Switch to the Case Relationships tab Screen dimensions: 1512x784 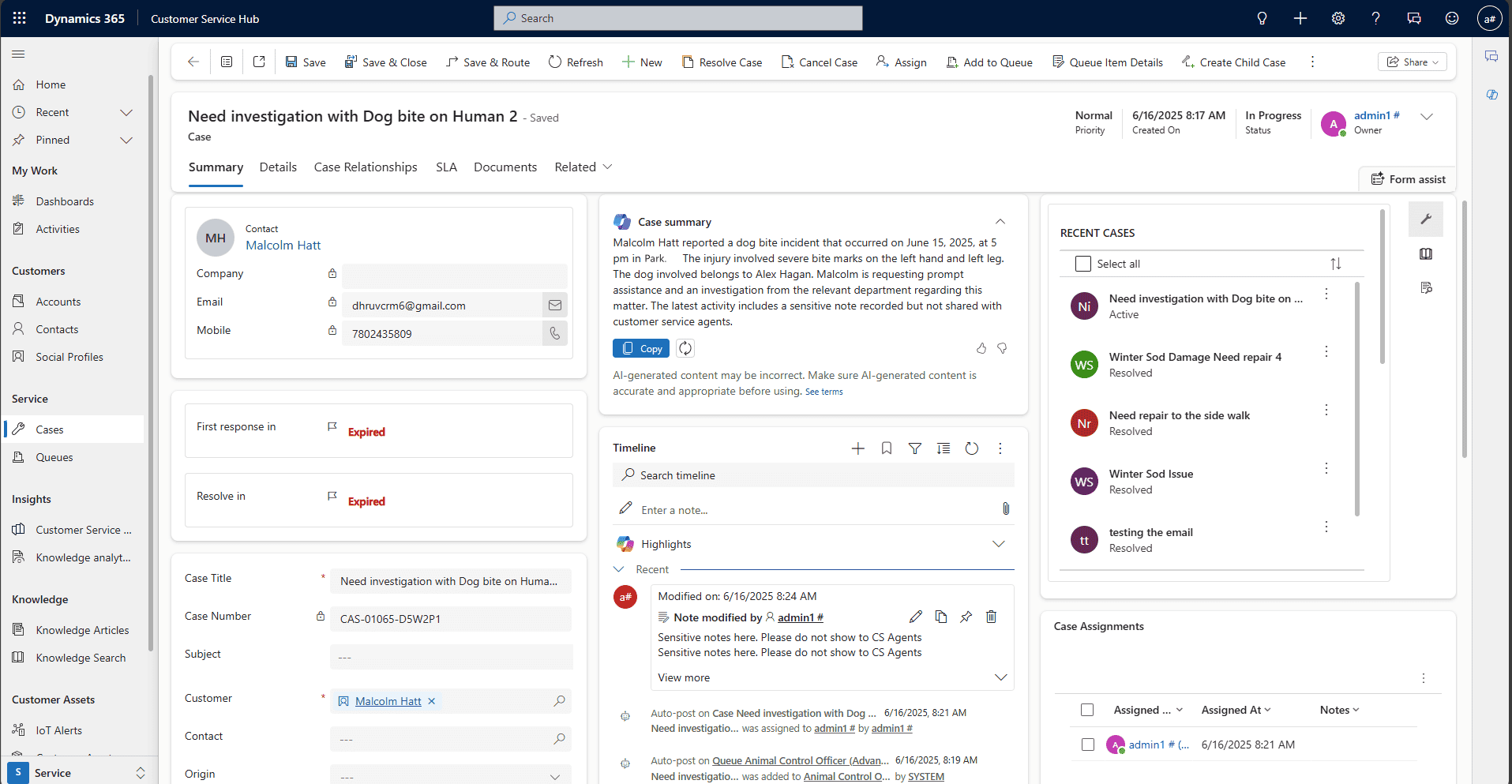(366, 167)
